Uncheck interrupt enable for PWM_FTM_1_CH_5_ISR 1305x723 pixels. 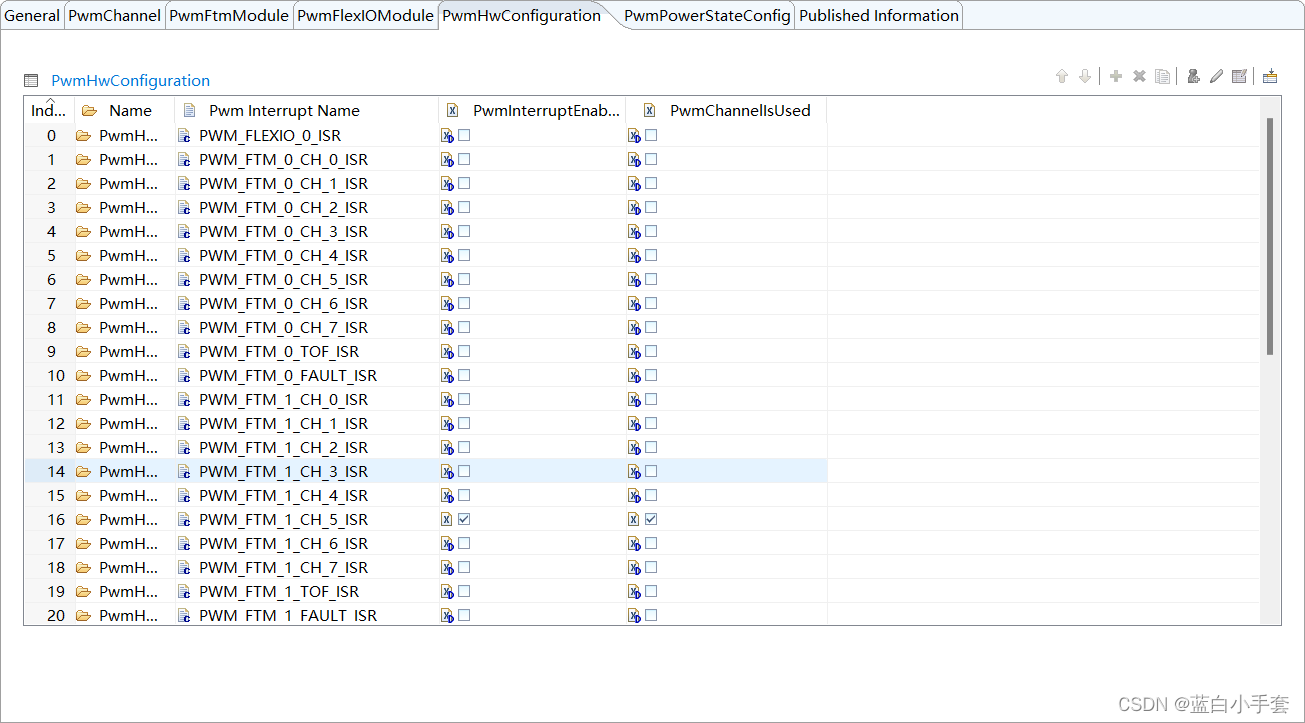(x=464, y=519)
